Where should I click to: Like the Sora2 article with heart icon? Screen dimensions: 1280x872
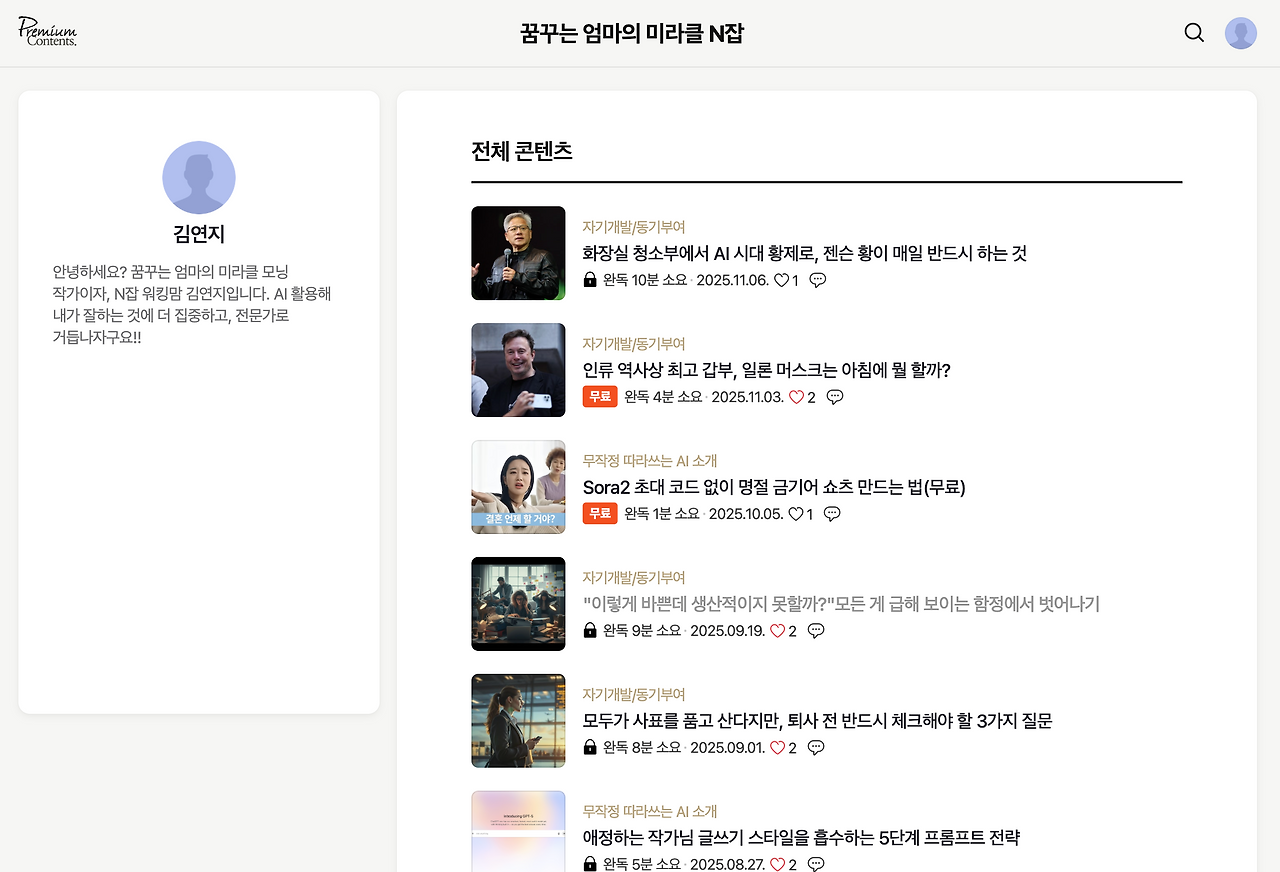pyautogui.click(x=796, y=514)
